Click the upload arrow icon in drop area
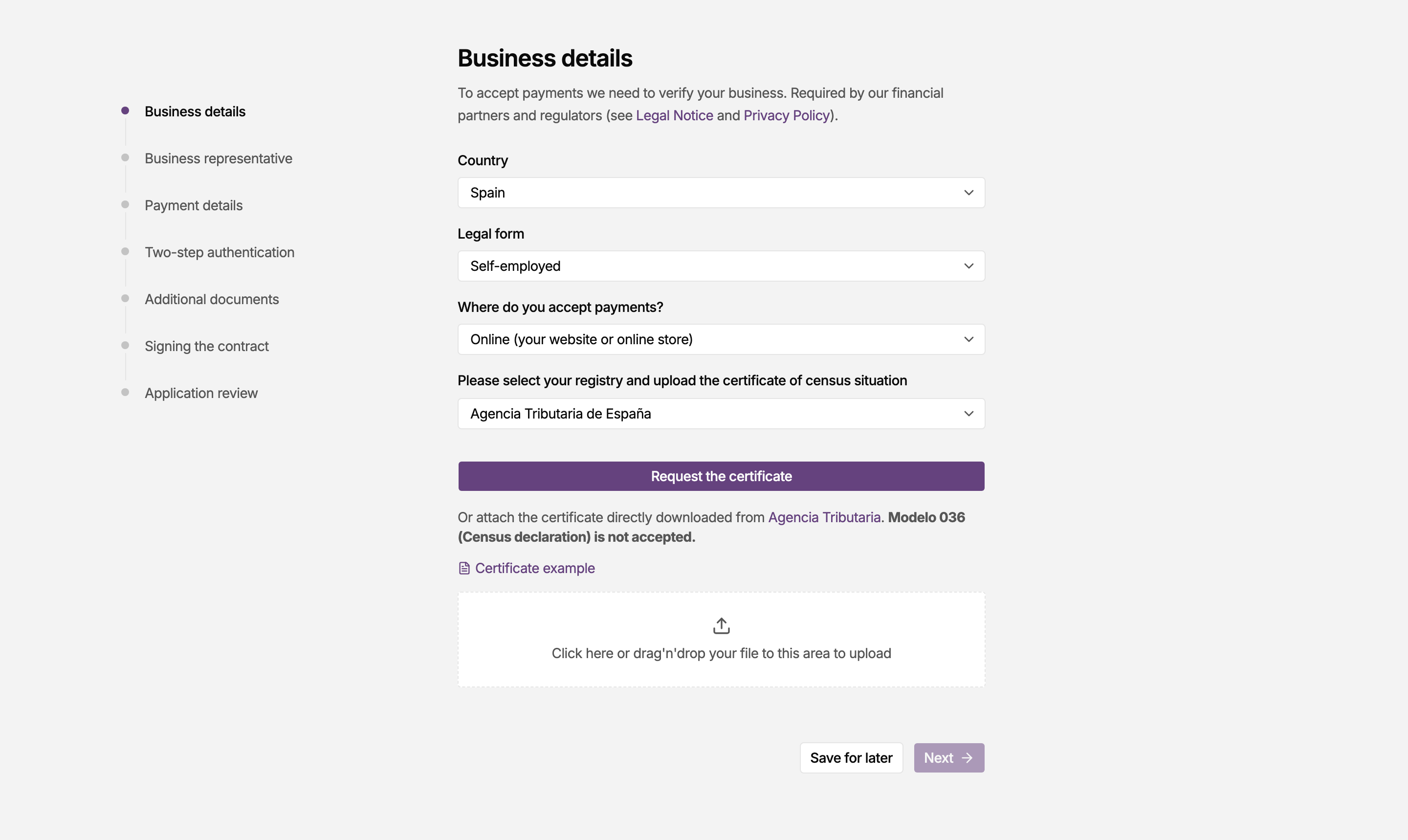1408x840 pixels. (721, 625)
